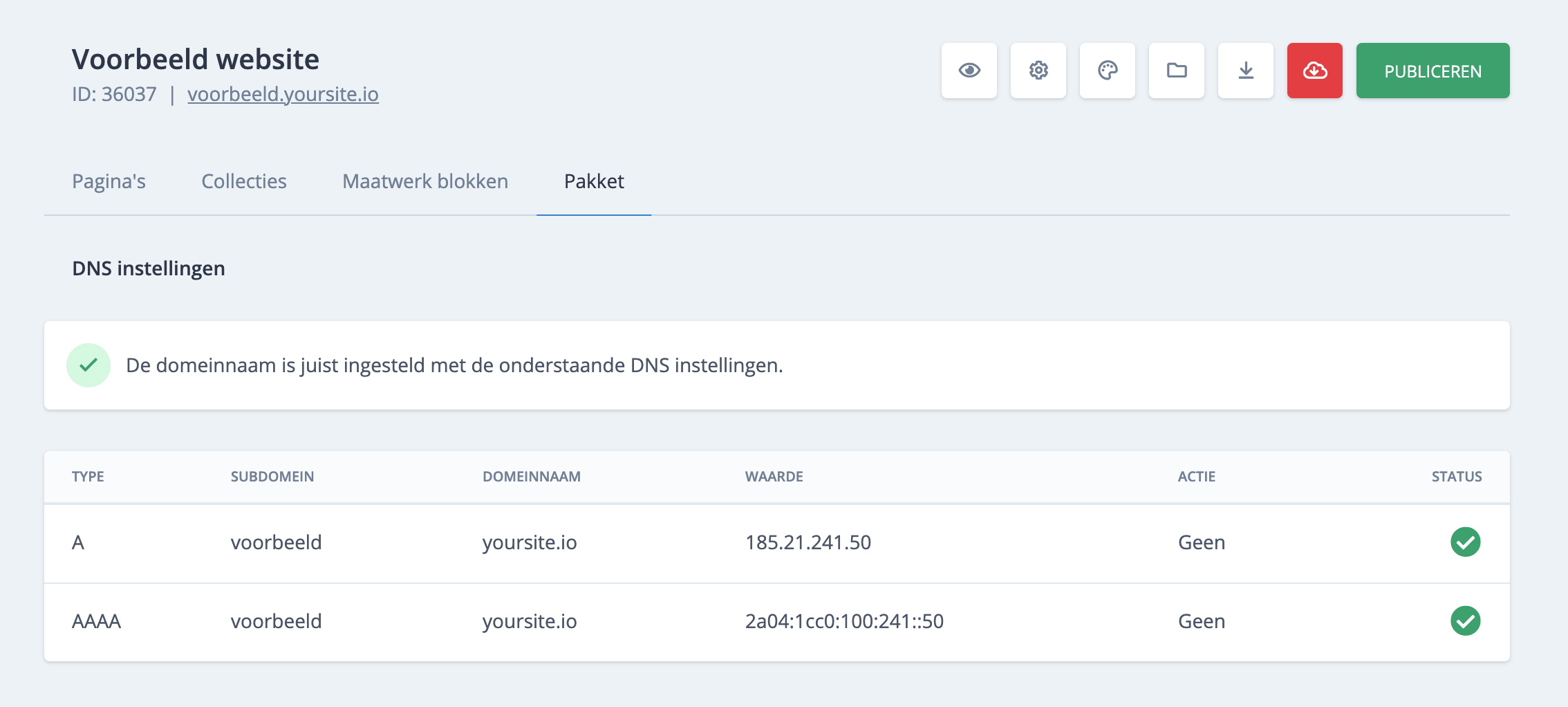Click green status checkmark for A record

(x=1465, y=542)
